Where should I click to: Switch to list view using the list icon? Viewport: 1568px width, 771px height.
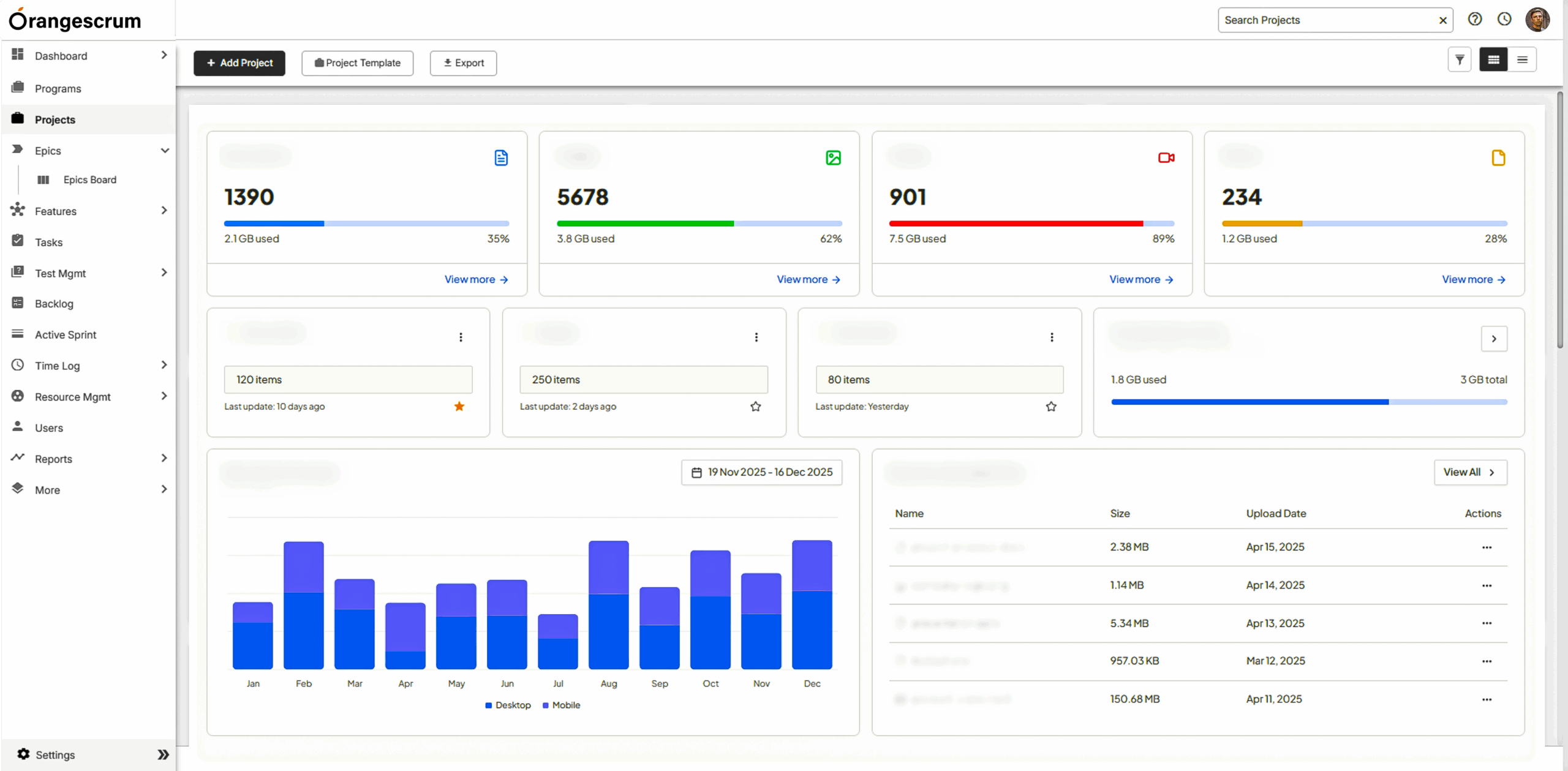(x=1523, y=59)
